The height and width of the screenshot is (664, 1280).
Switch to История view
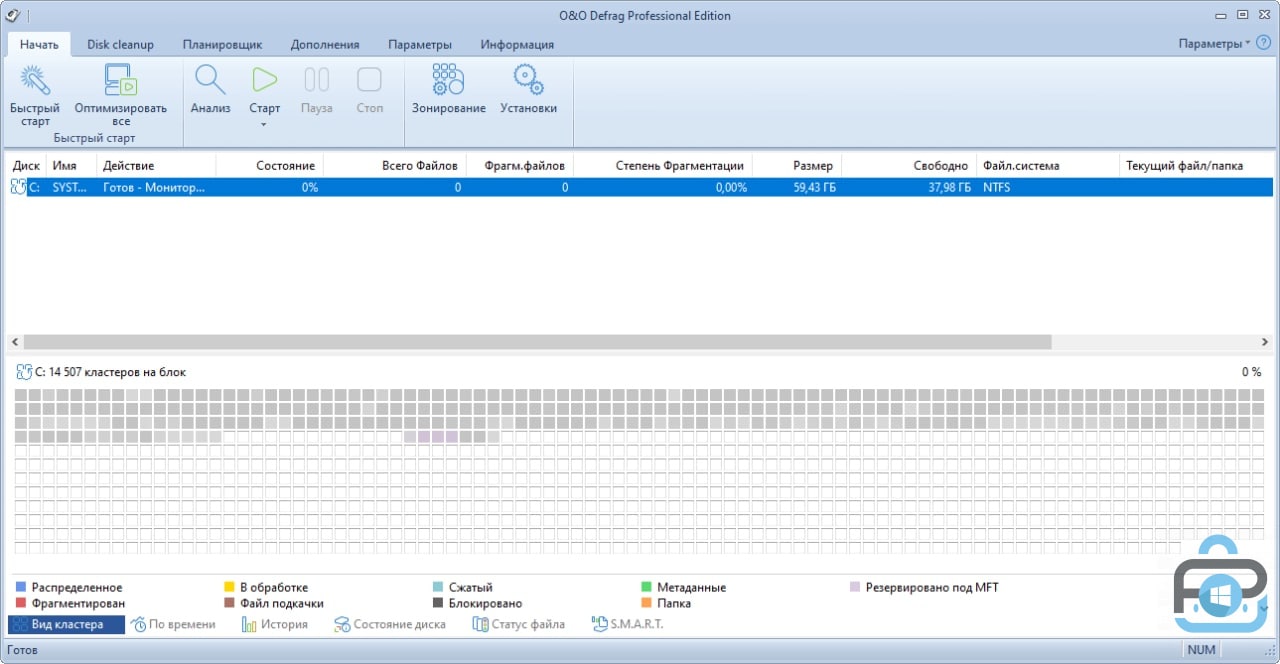coord(275,624)
